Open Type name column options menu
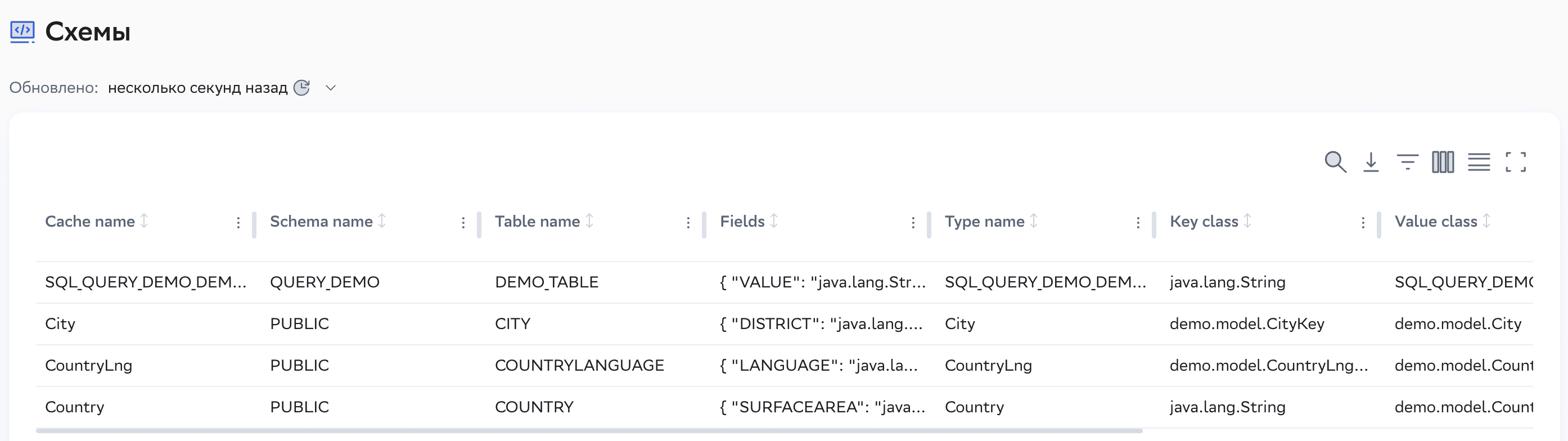The image size is (1568, 441). pos(1138,223)
